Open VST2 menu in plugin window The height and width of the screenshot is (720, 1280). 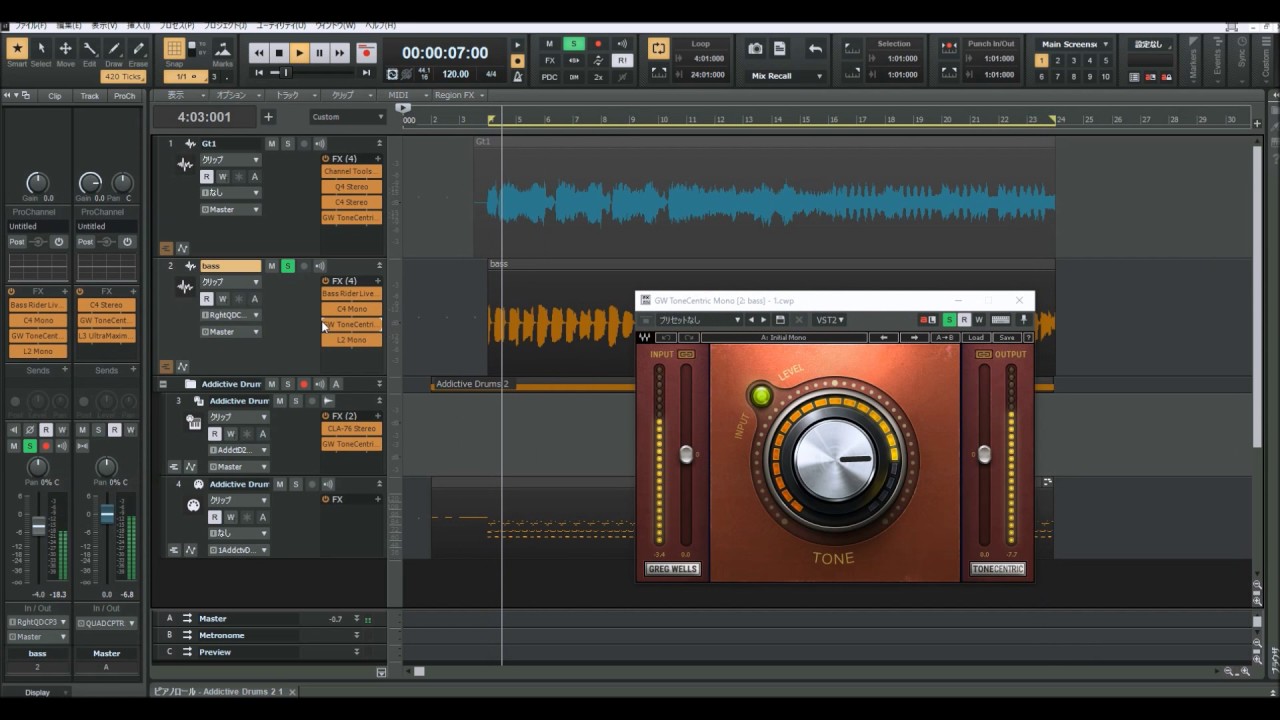click(829, 320)
